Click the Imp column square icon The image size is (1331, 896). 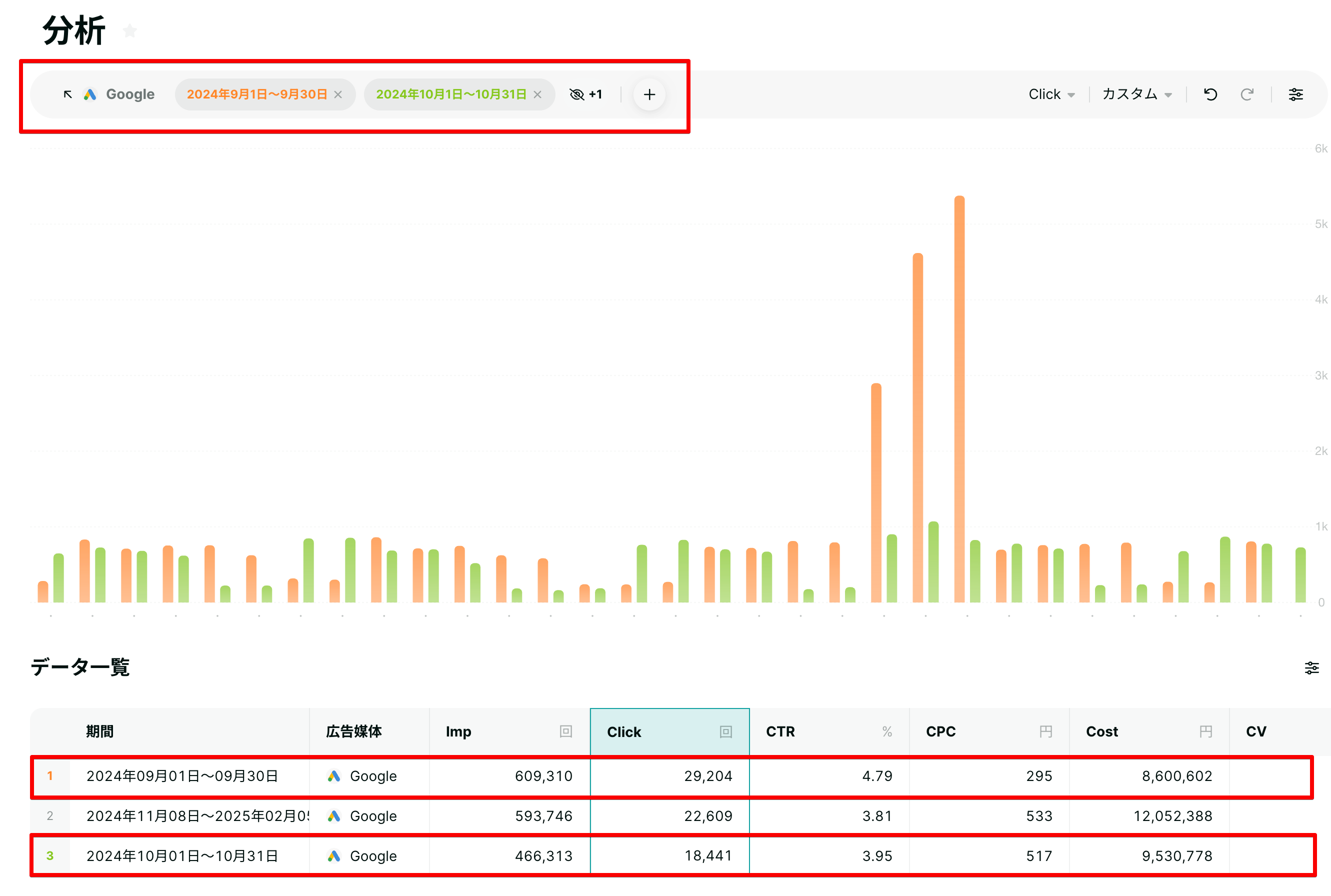point(566,731)
